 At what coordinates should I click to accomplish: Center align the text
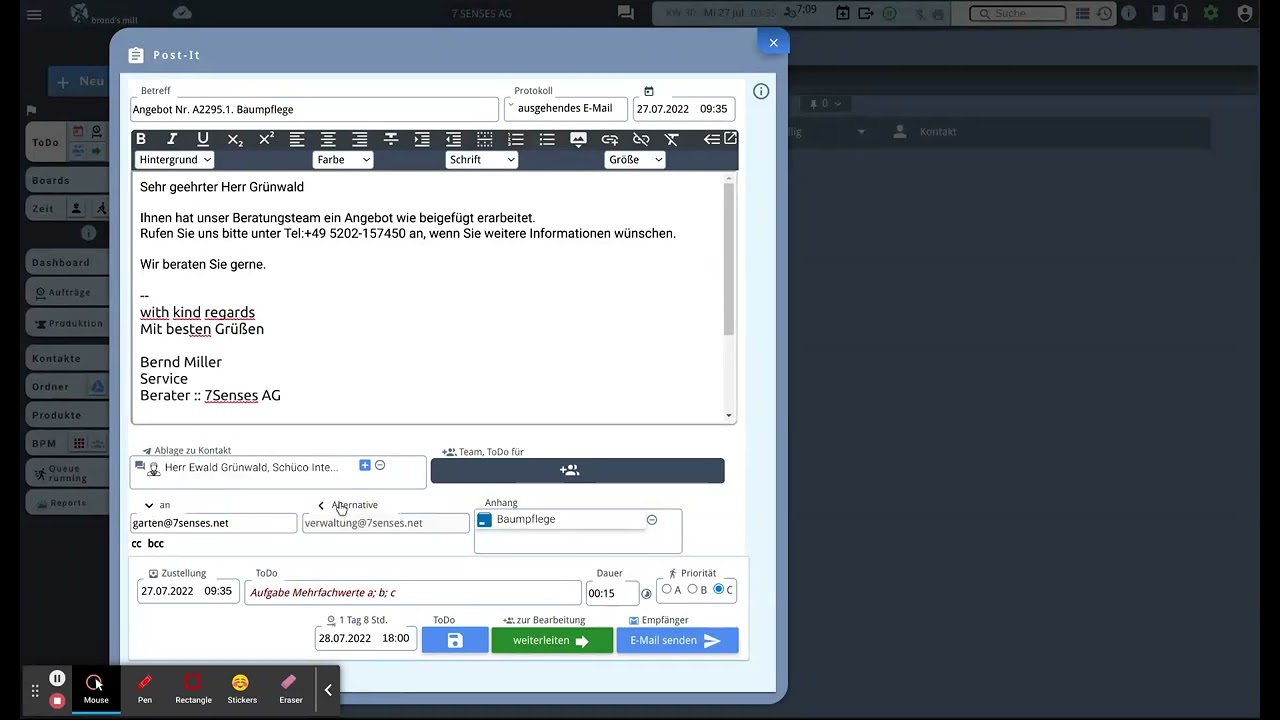coord(328,139)
